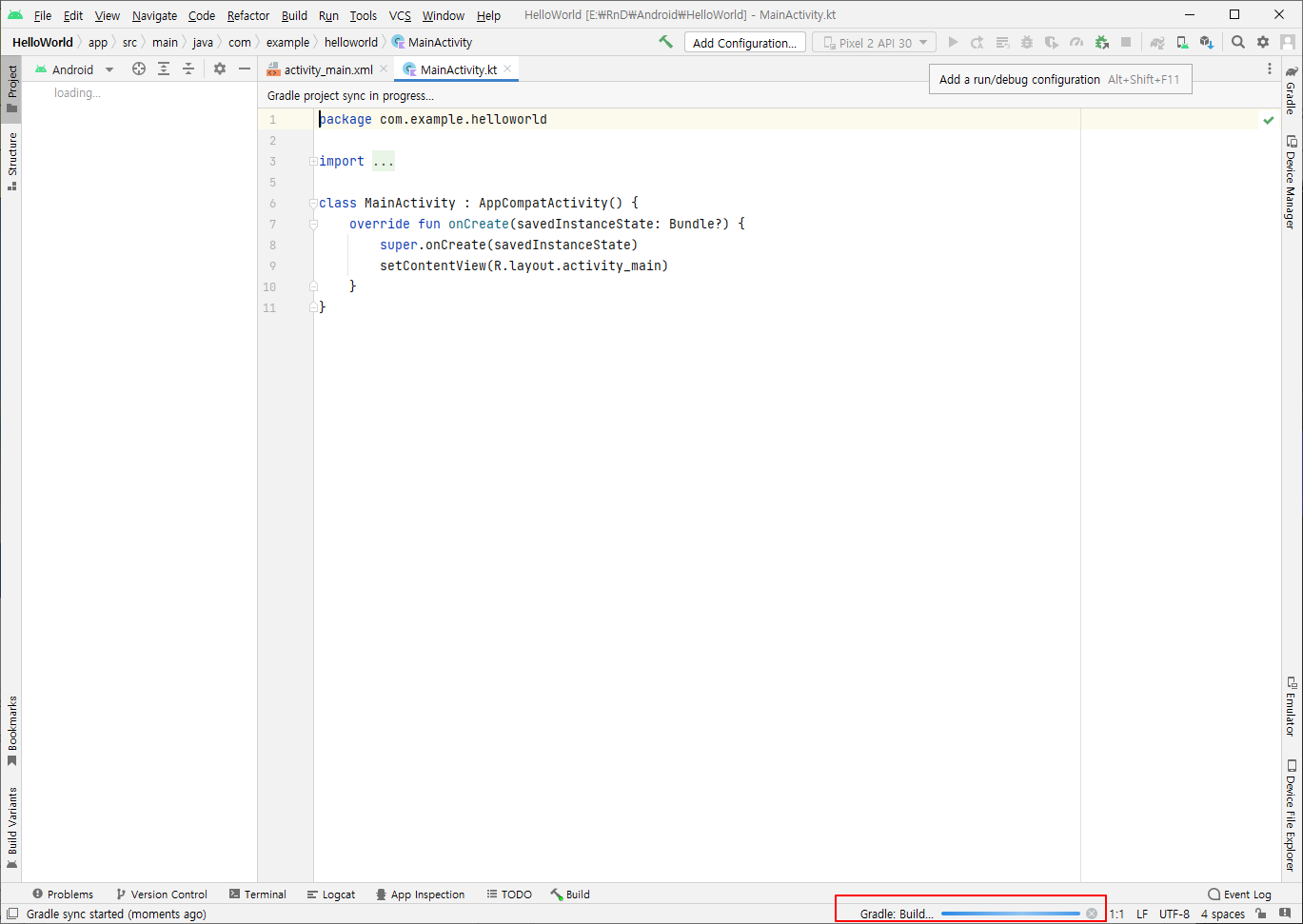The width and height of the screenshot is (1303, 924).
Task: Toggle the Device Manager side panel button
Action: [x=1292, y=183]
